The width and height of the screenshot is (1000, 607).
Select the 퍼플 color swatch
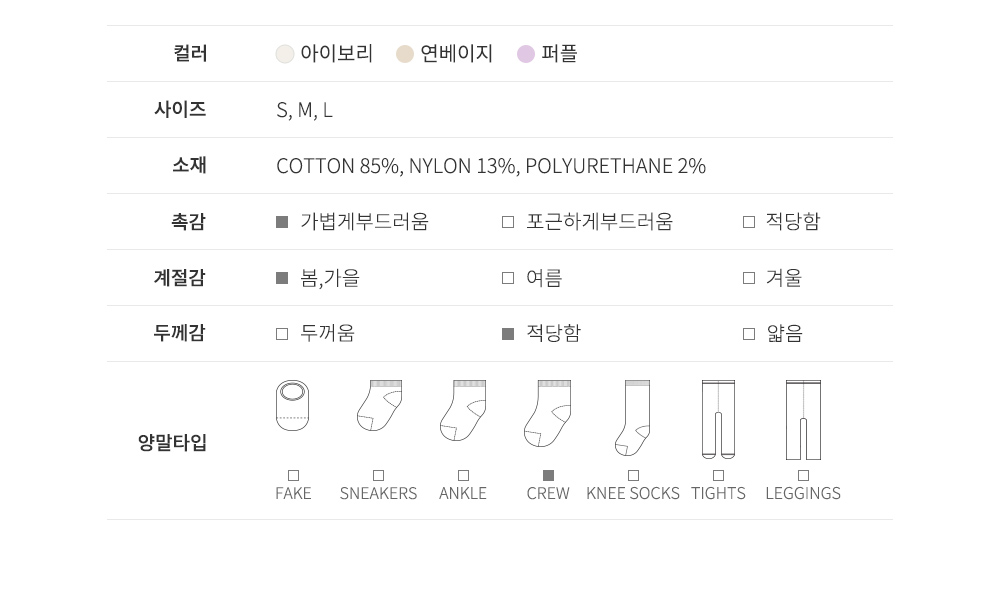(x=526, y=54)
